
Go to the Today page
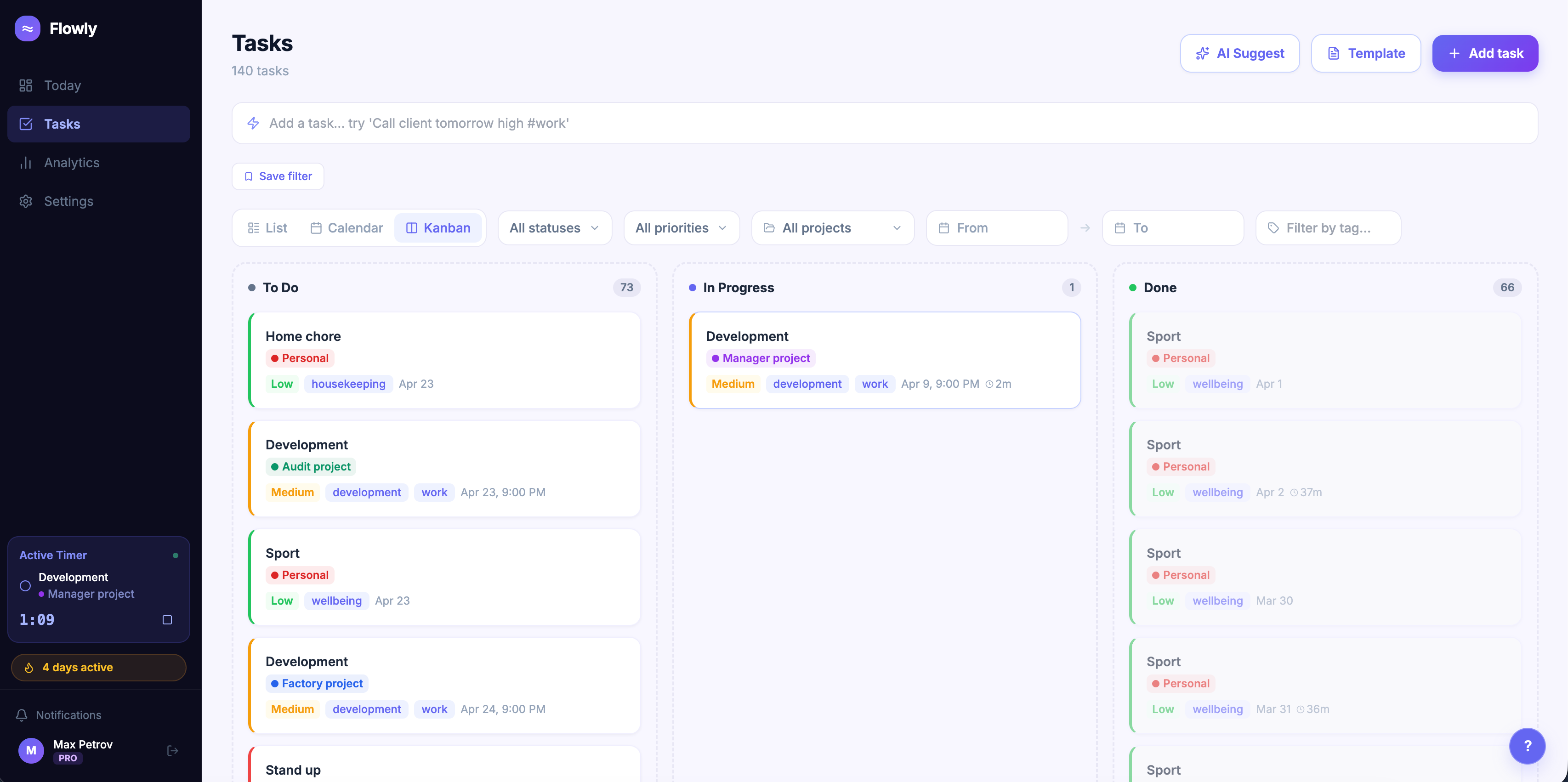[62, 85]
